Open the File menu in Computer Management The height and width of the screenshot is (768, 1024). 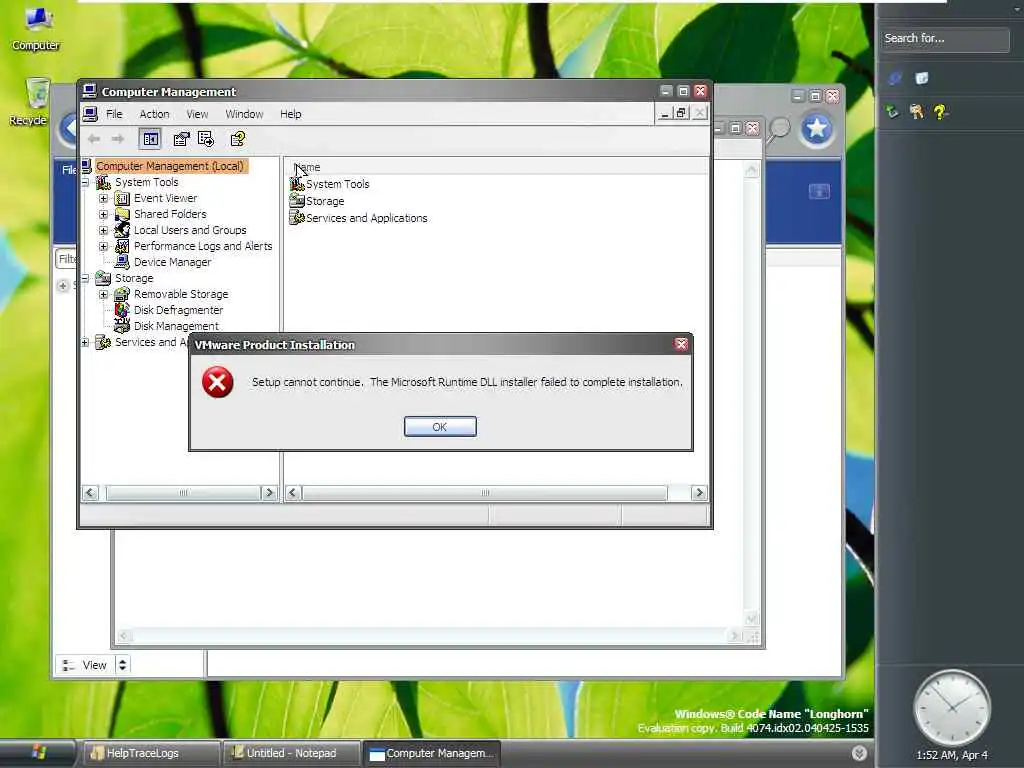pyautogui.click(x=114, y=114)
